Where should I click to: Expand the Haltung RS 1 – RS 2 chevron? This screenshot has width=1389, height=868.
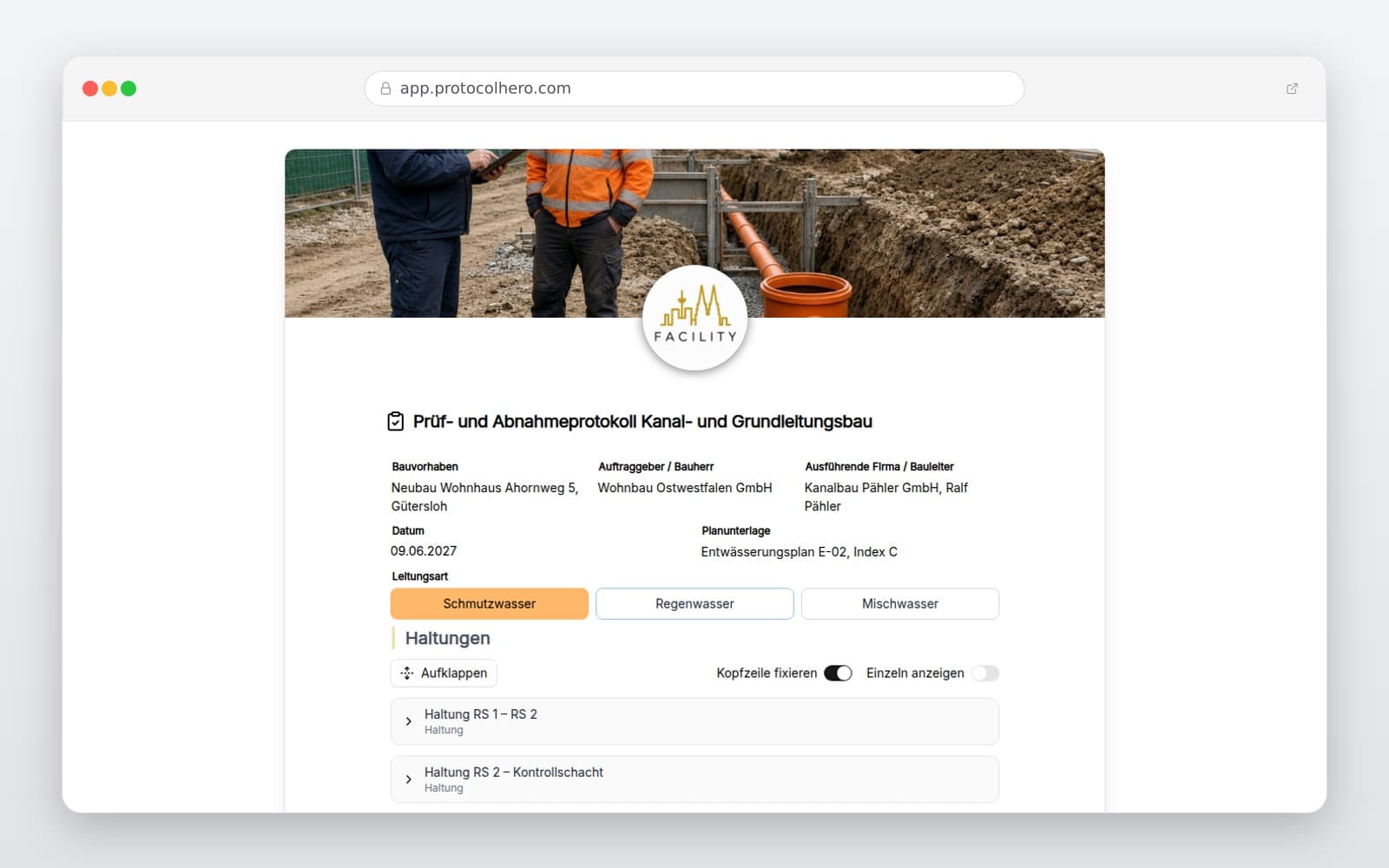point(409,721)
